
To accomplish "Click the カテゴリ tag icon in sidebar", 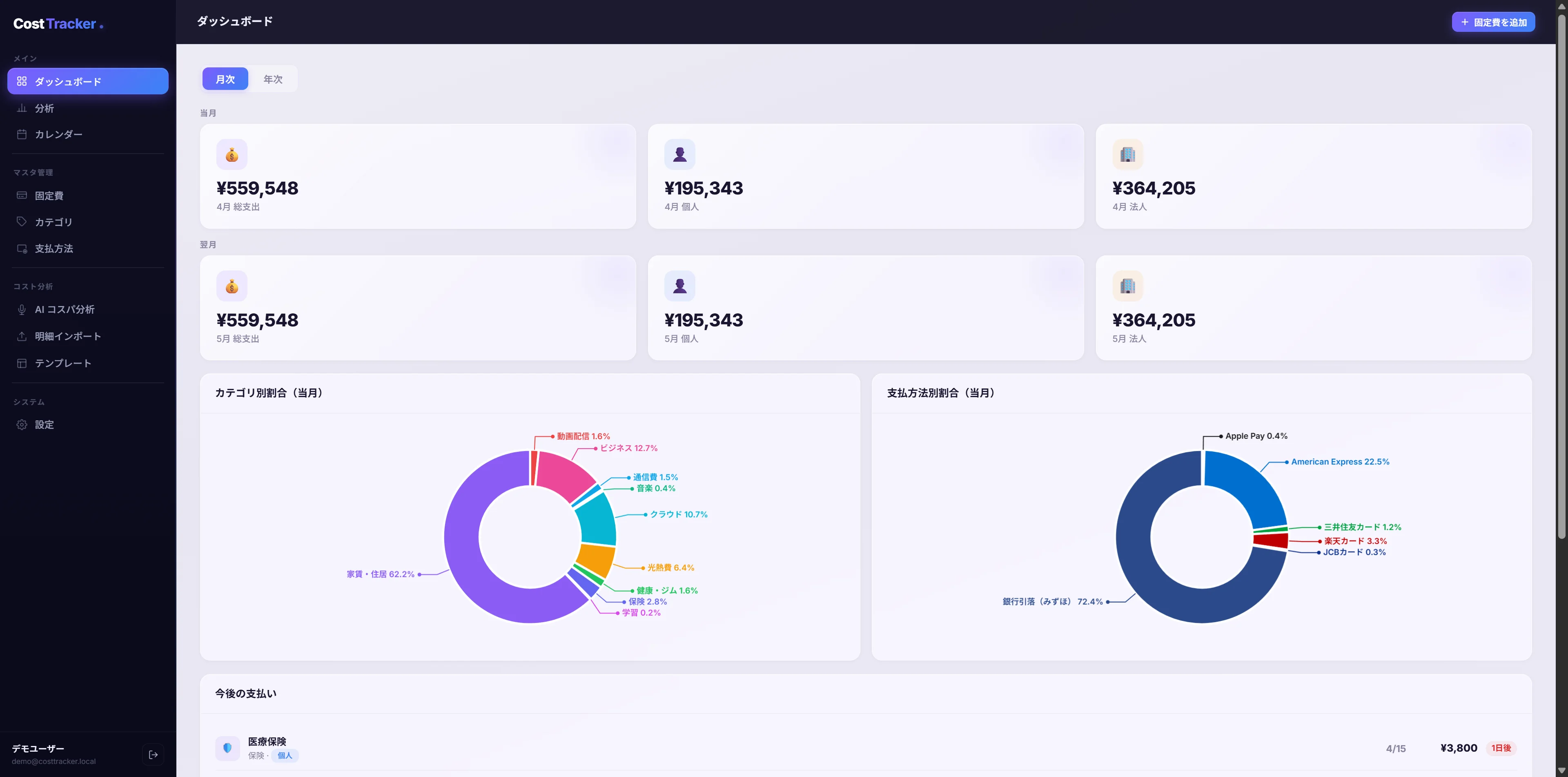I will pyautogui.click(x=22, y=222).
